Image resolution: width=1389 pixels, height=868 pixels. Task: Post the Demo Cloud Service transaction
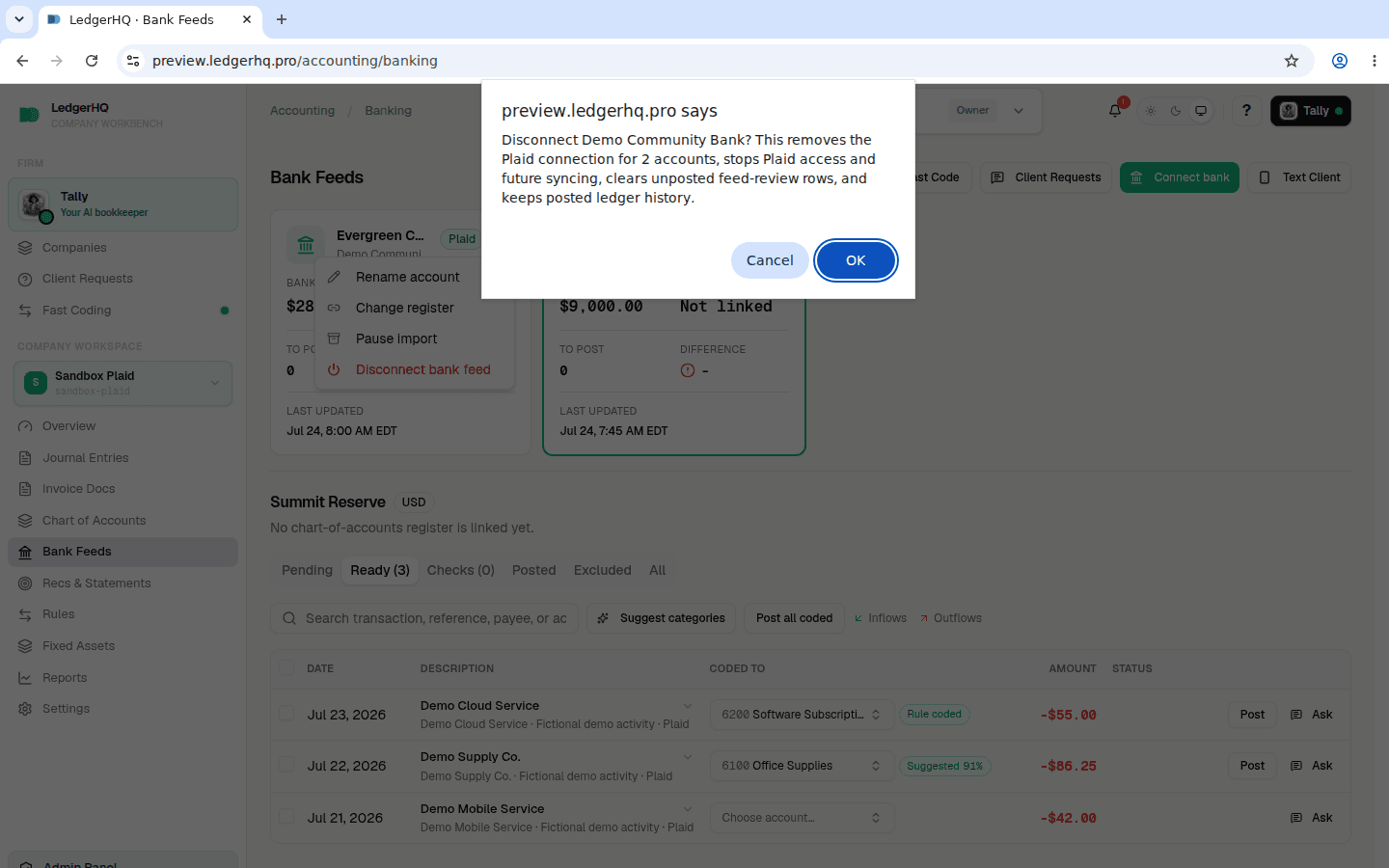(1252, 715)
